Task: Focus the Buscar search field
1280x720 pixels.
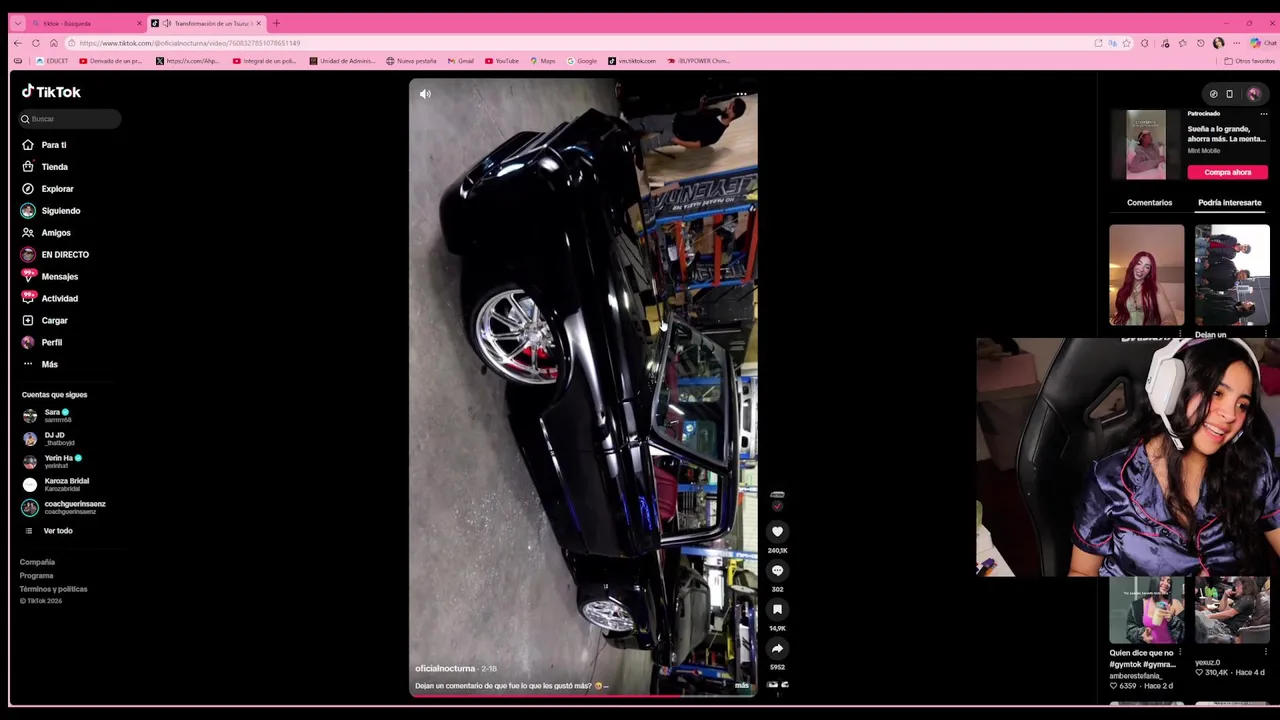Action: tap(70, 119)
